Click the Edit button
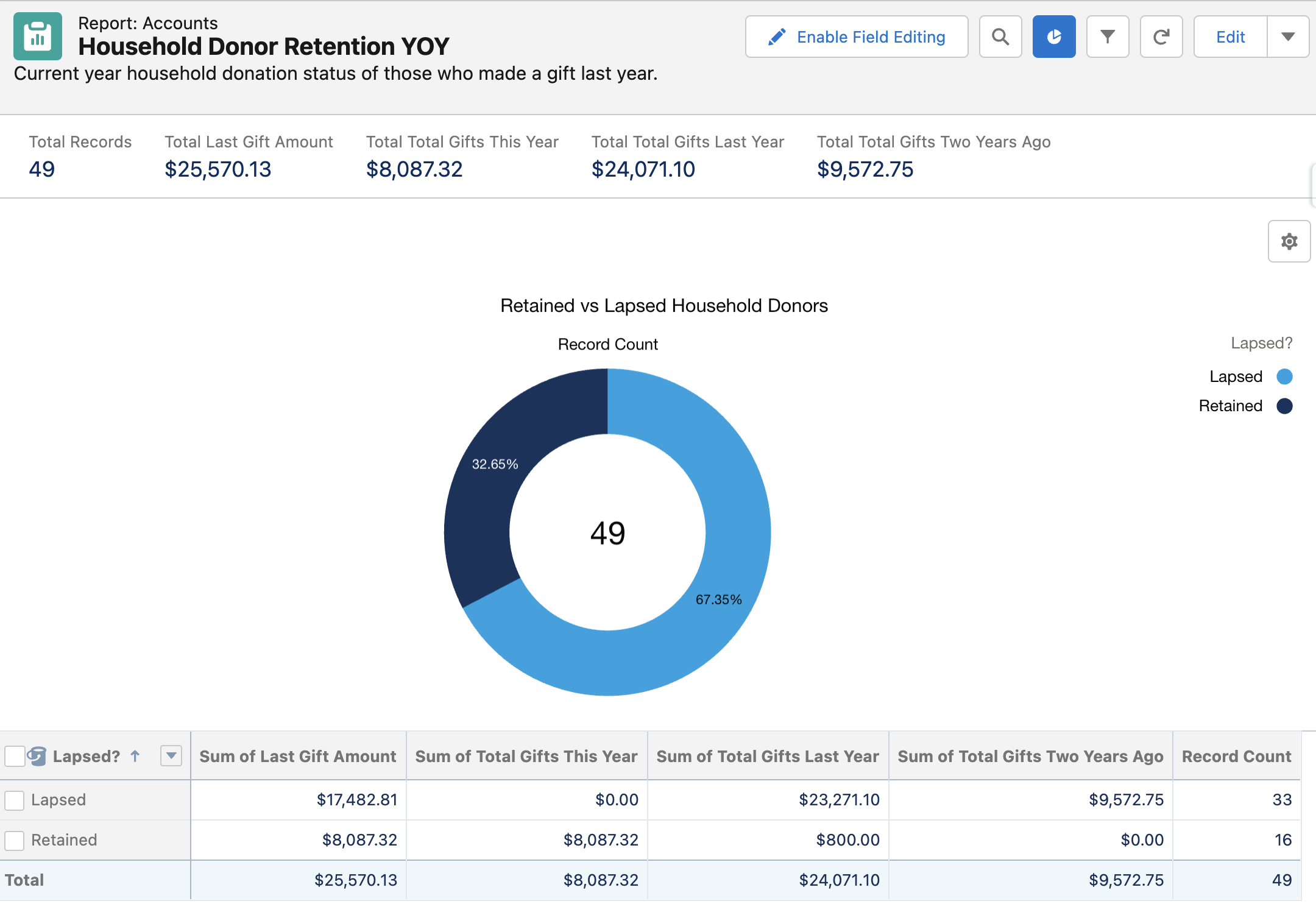 click(x=1230, y=37)
